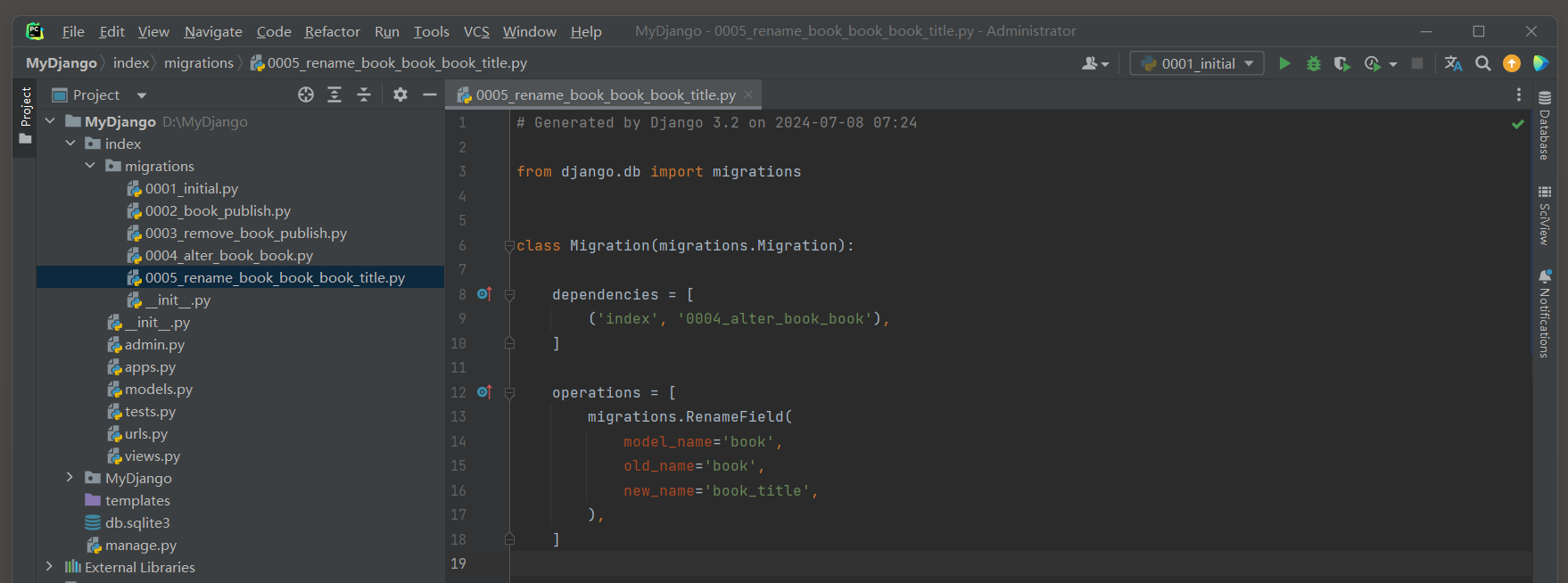This screenshot has width=1568, height=583.
Task: Click PyCharm logo icon in title bar
Action: tap(35, 31)
